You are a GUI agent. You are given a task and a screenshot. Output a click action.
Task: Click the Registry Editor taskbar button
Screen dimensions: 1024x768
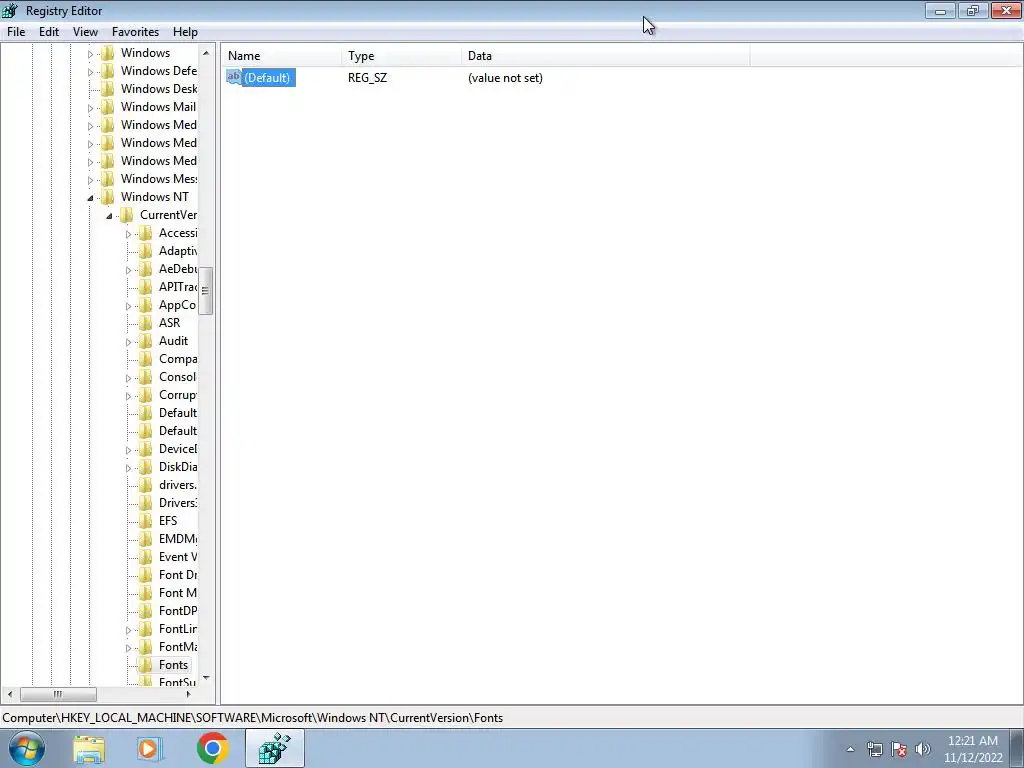click(x=274, y=748)
